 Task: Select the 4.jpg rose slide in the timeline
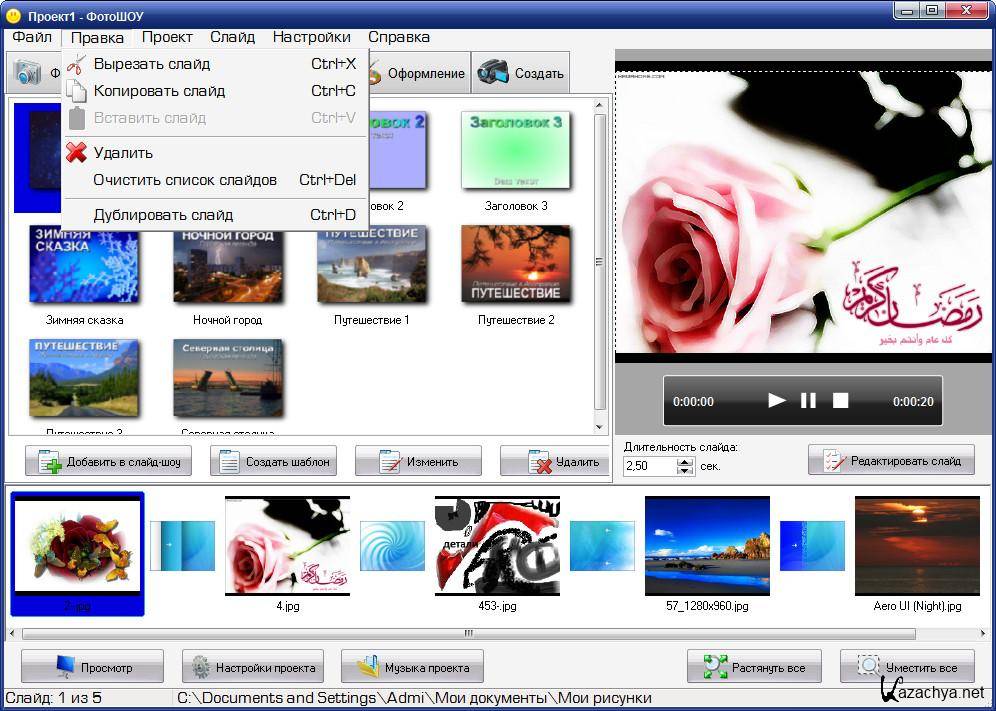click(287, 546)
